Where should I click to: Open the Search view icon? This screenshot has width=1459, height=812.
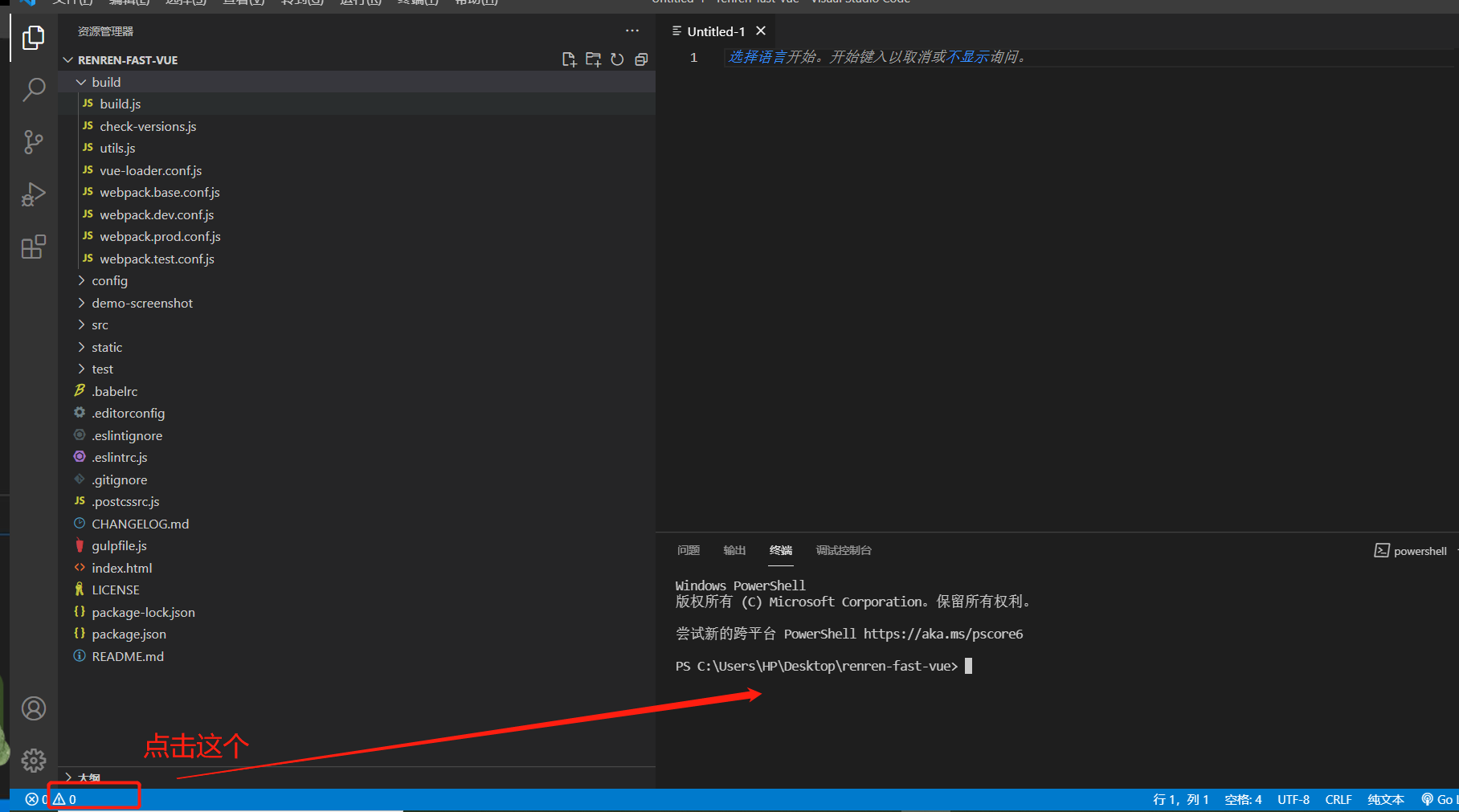33,89
